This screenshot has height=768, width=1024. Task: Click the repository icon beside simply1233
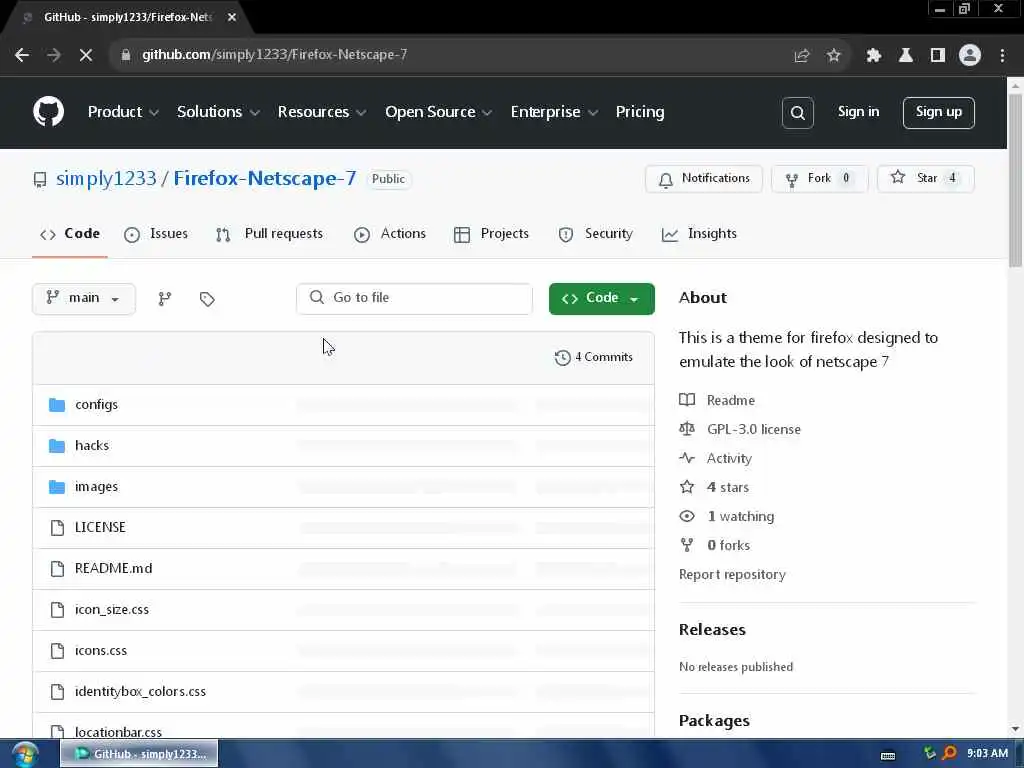pyautogui.click(x=40, y=180)
